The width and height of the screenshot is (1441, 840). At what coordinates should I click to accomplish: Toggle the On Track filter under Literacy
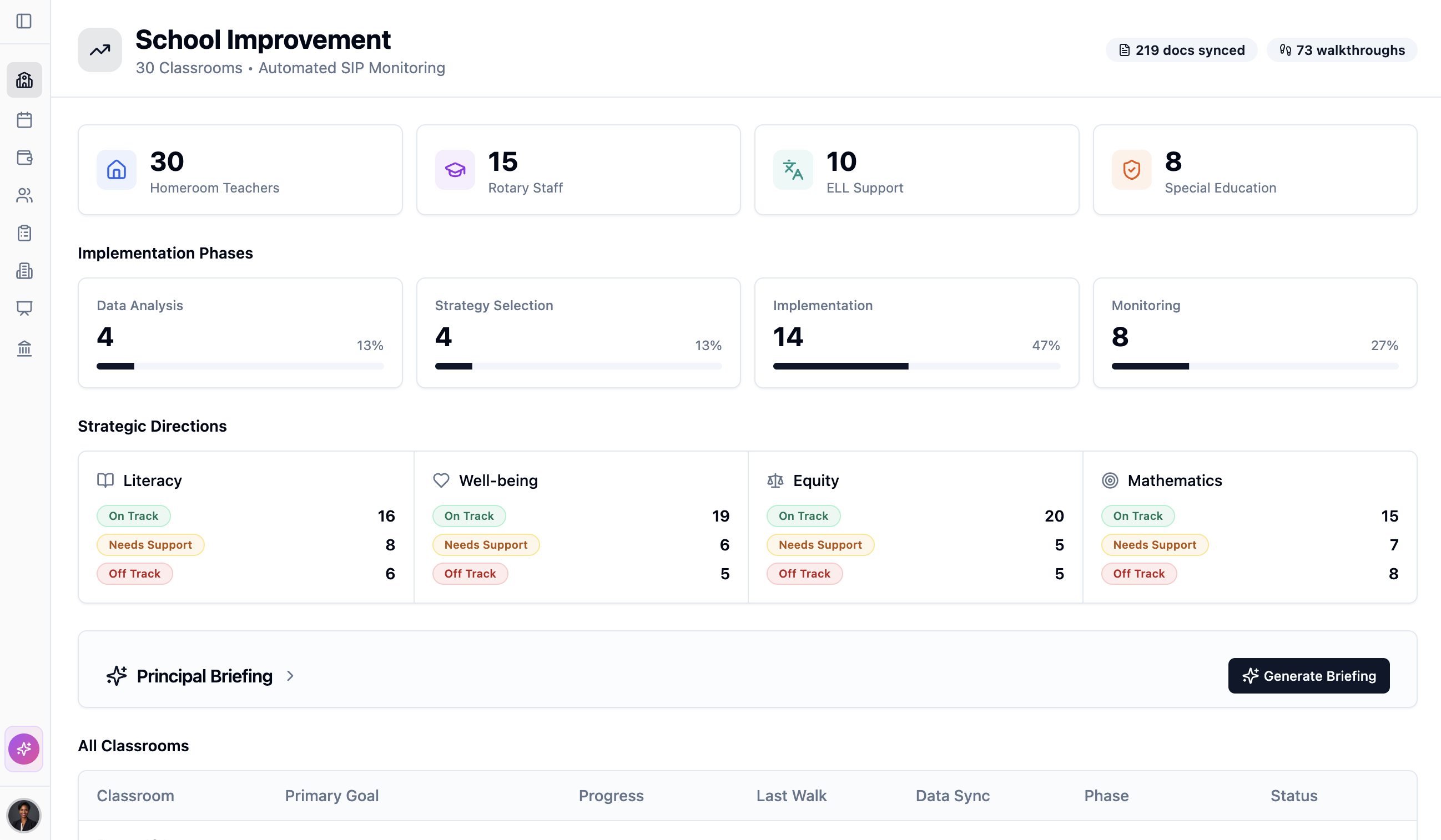click(x=133, y=515)
